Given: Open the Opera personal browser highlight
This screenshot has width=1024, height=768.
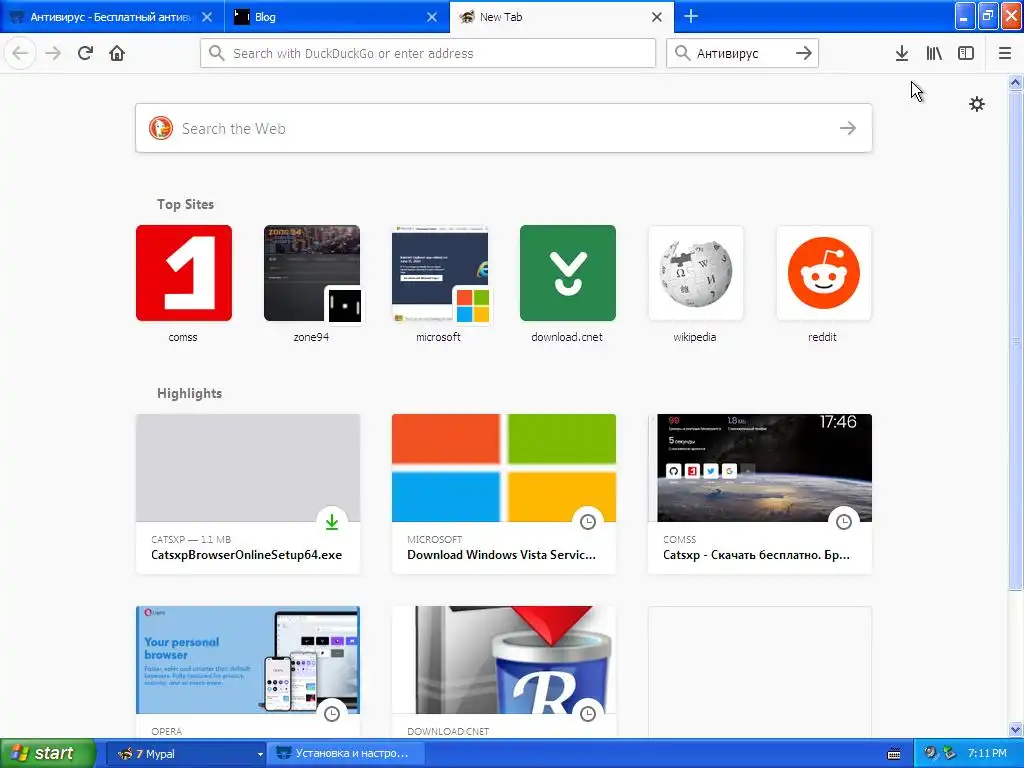Looking at the screenshot, I should click(x=248, y=673).
